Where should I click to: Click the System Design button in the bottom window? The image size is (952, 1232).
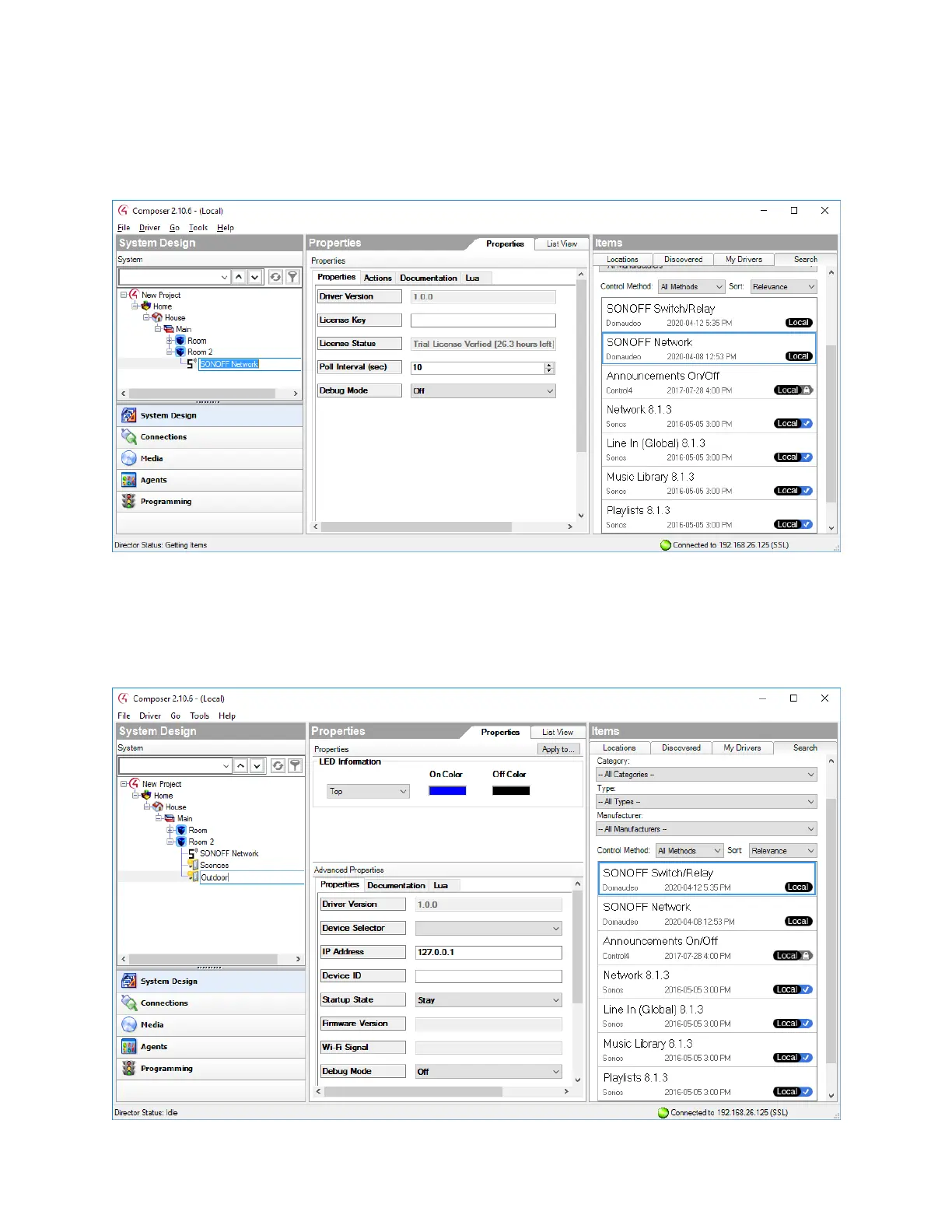point(211,982)
